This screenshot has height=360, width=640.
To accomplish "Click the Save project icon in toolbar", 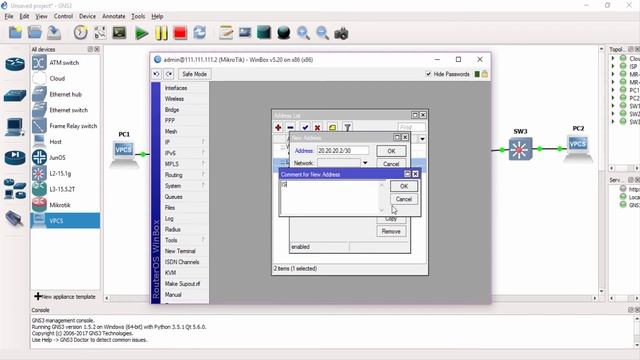I will (x=54, y=33).
